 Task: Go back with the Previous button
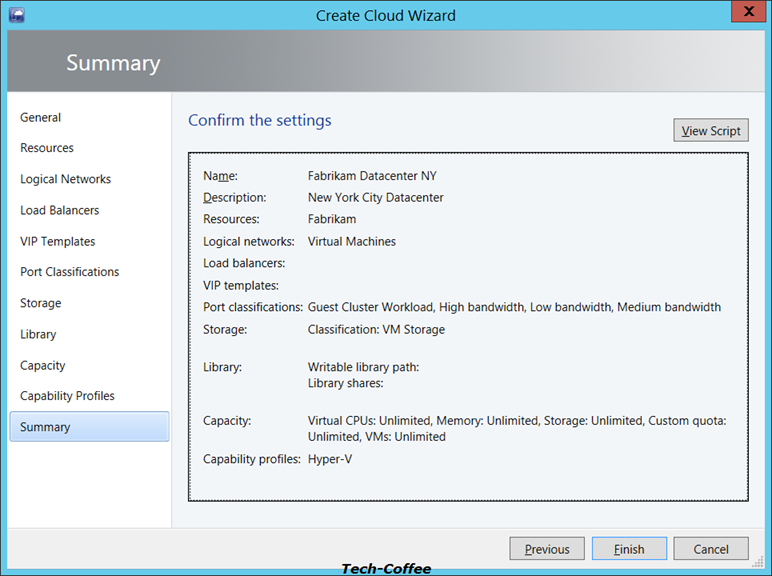tap(547, 549)
